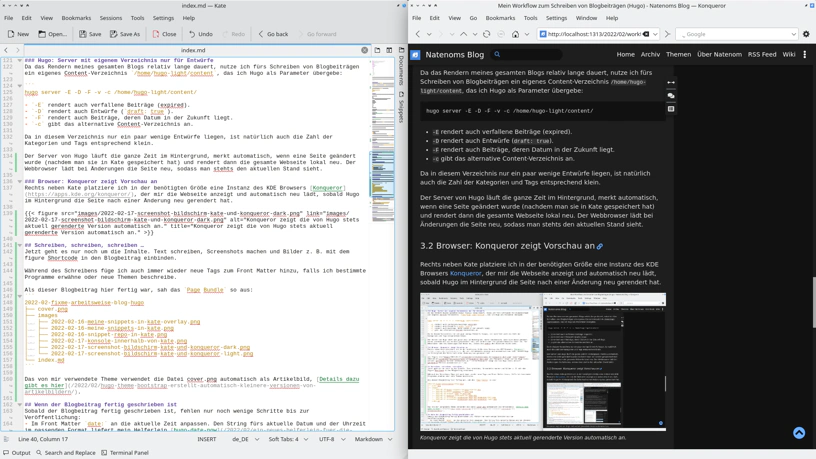This screenshot has width=816, height=459.
Task: Open the Markdown syntax mode dropdown
Action: pos(373,439)
